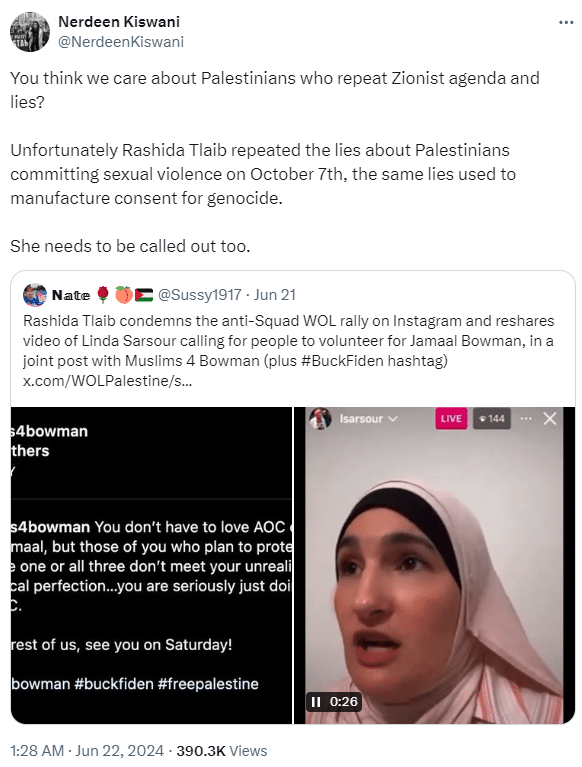Open the @Sussy1917 handle in quoted tweet
Screen dimensions: 582x767
tap(200, 294)
